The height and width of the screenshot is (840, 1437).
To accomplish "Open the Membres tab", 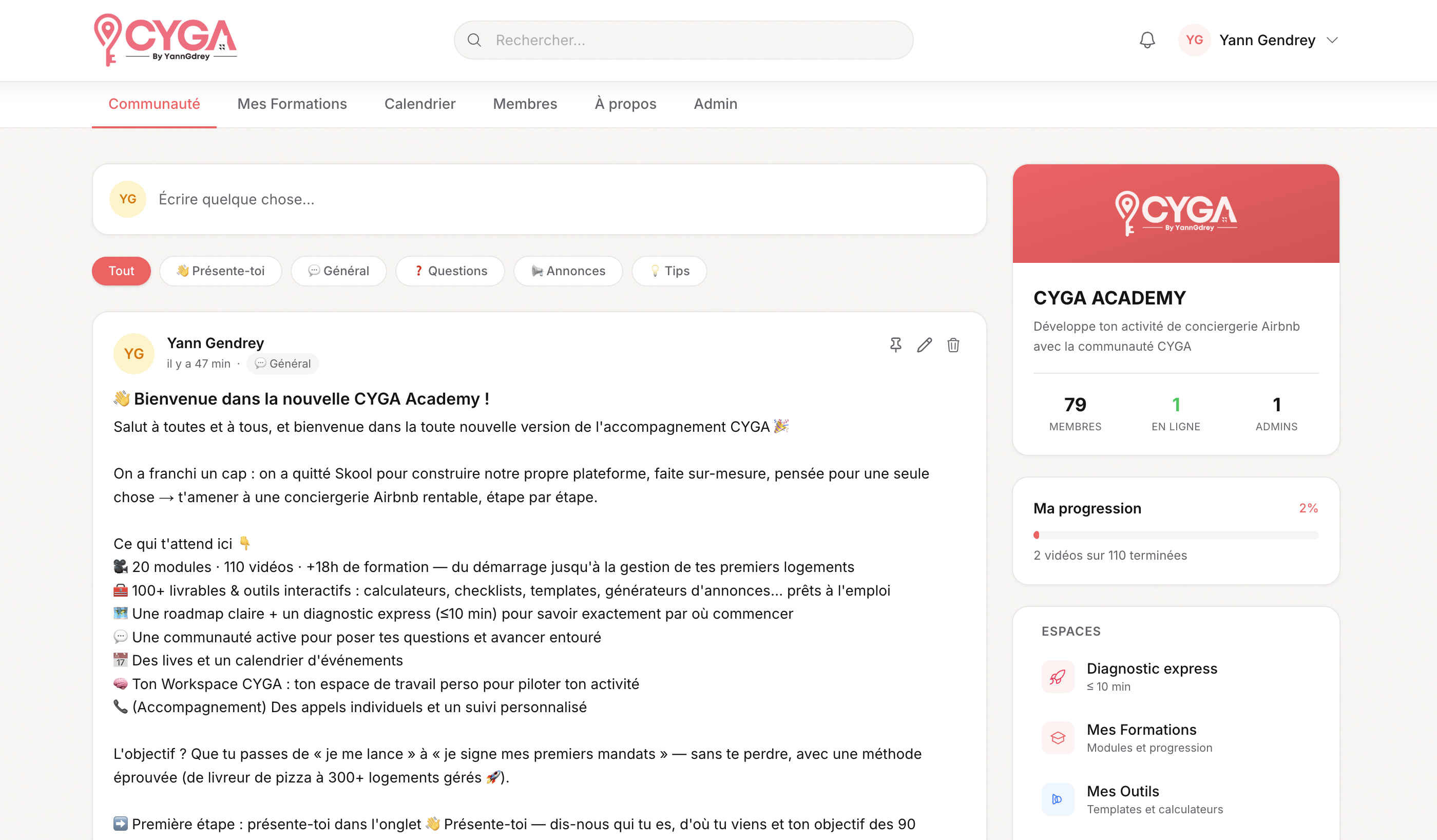I will click(525, 104).
